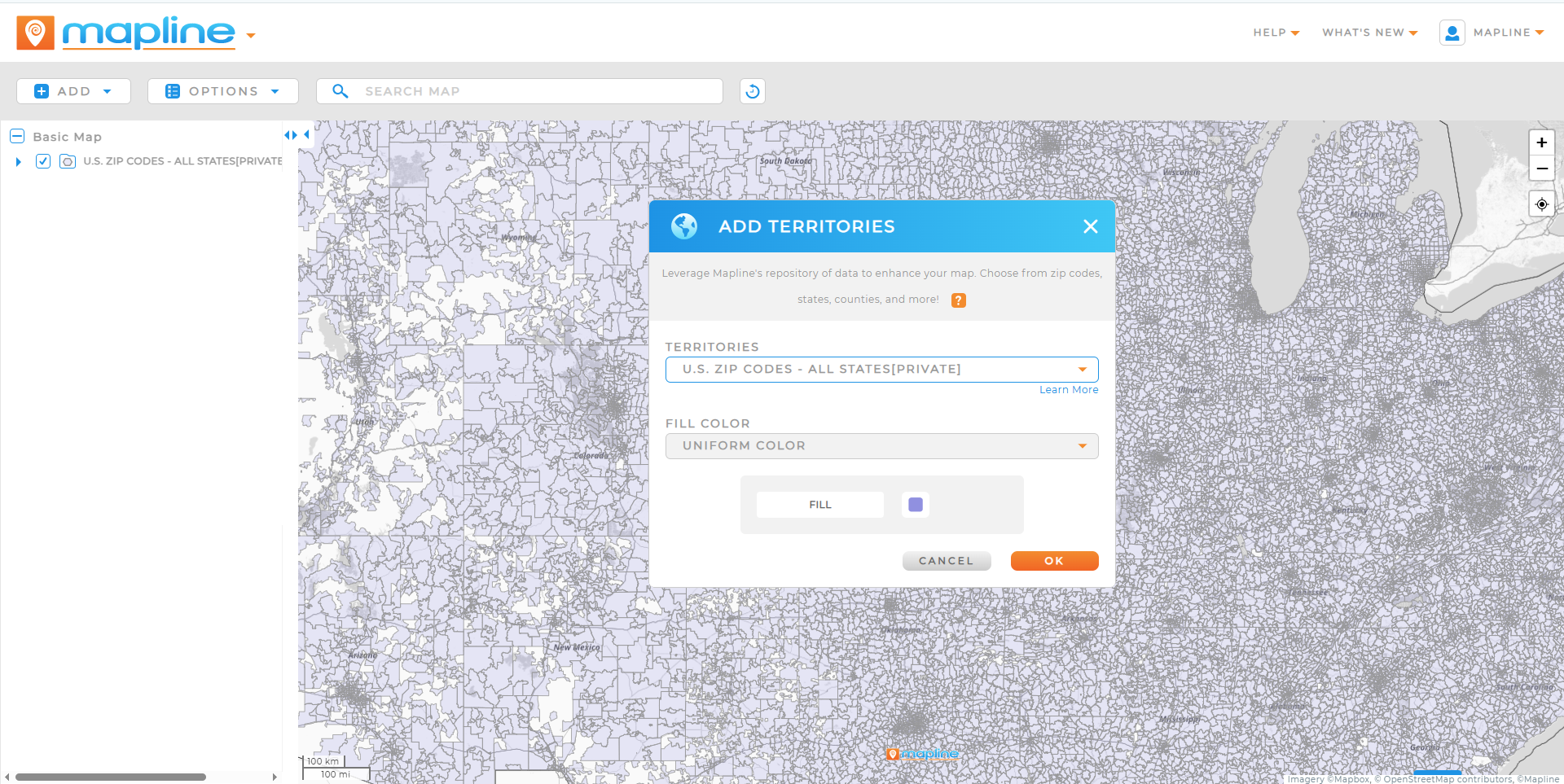Close the Add Territories dialog
This screenshot has width=1564, height=784.
pos(1091,226)
